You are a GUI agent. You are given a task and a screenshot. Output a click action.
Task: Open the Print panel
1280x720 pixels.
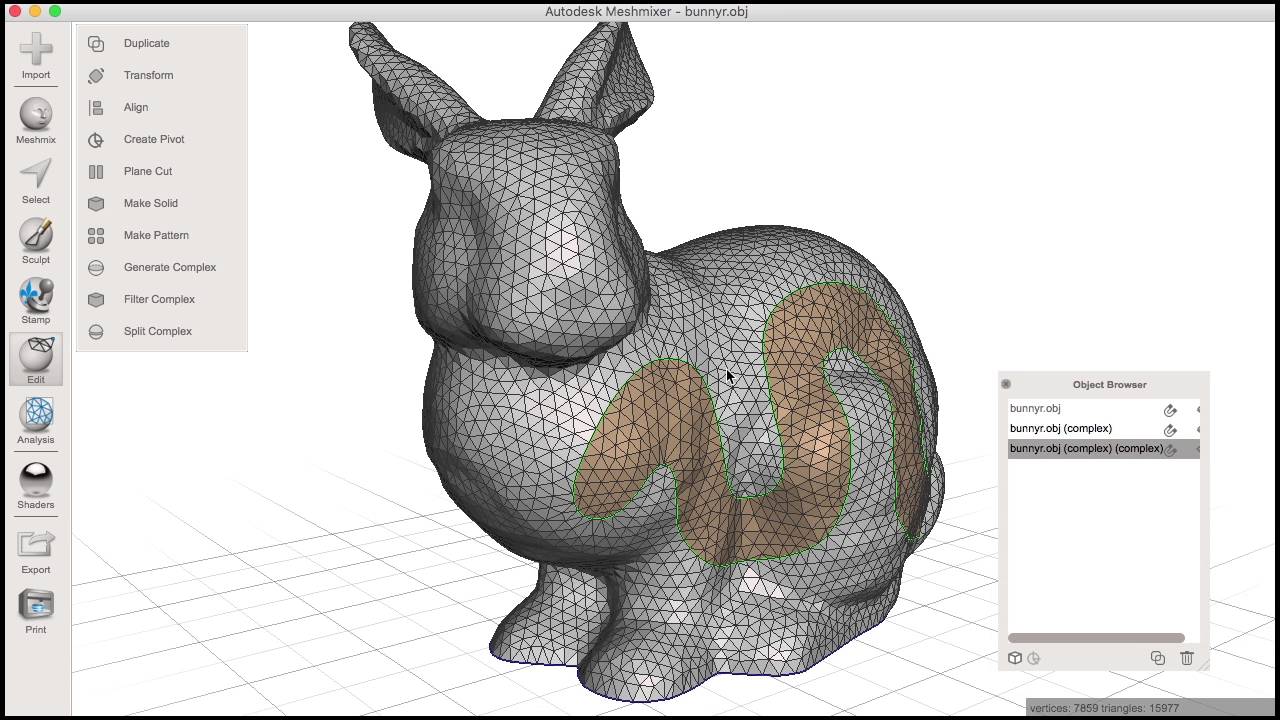tap(35, 612)
